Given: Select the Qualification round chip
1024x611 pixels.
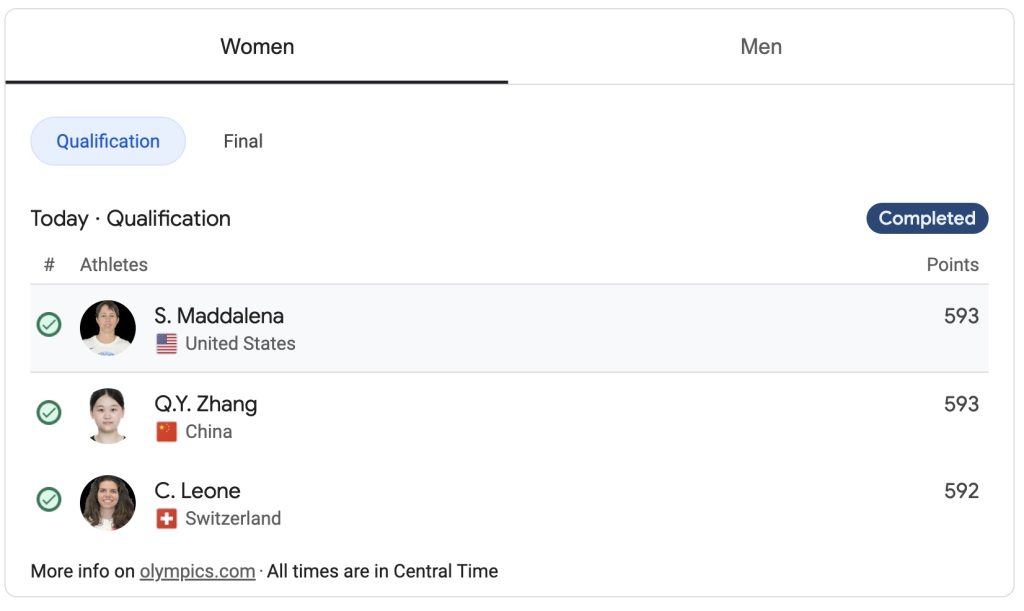Looking at the screenshot, I should point(108,141).
